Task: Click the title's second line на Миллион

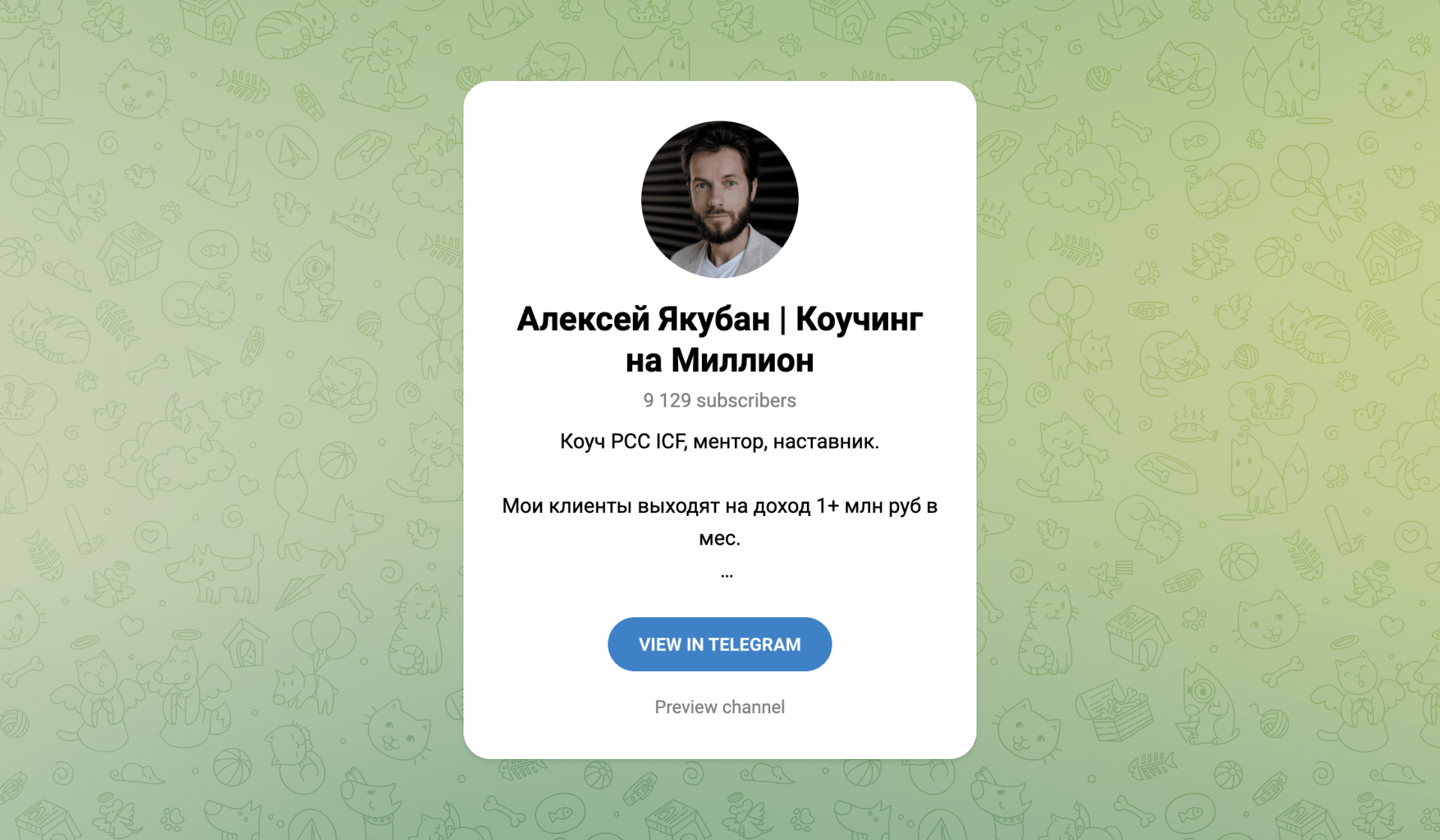Action: click(719, 361)
